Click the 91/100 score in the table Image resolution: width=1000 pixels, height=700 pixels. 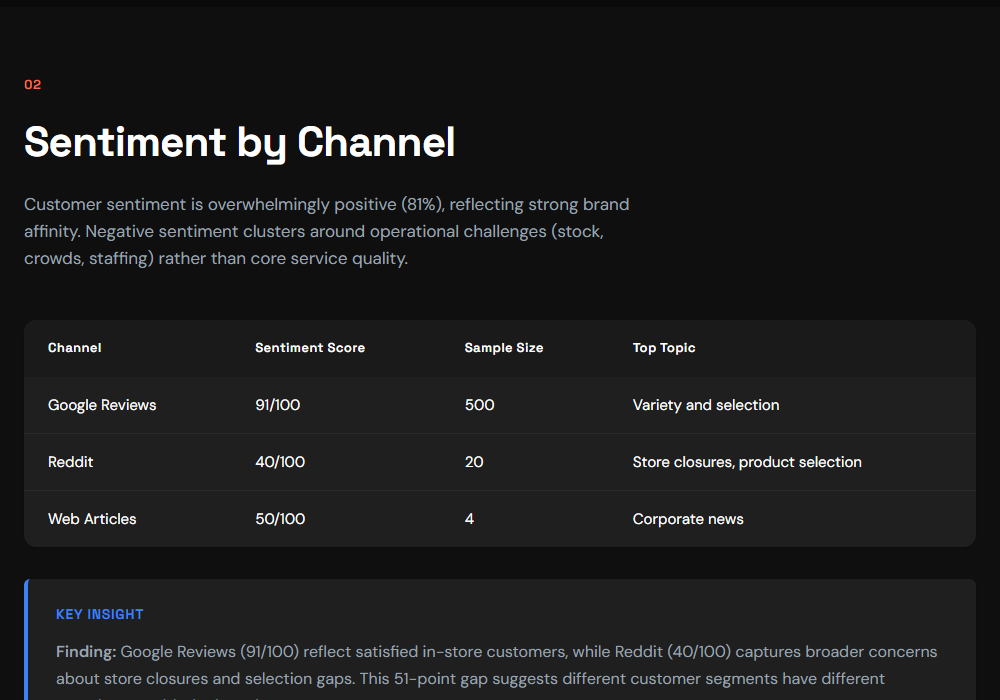click(x=278, y=405)
